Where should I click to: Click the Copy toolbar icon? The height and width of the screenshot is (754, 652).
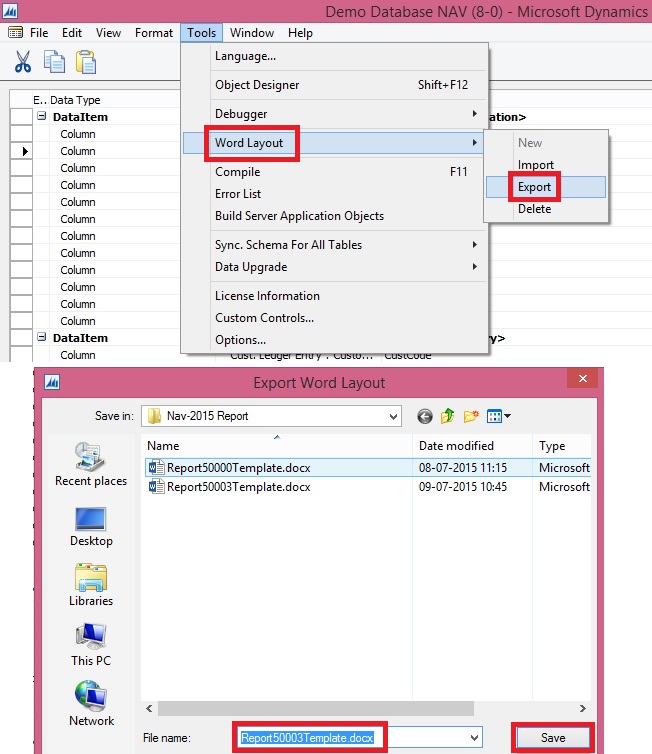pyautogui.click(x=54, y=62)
